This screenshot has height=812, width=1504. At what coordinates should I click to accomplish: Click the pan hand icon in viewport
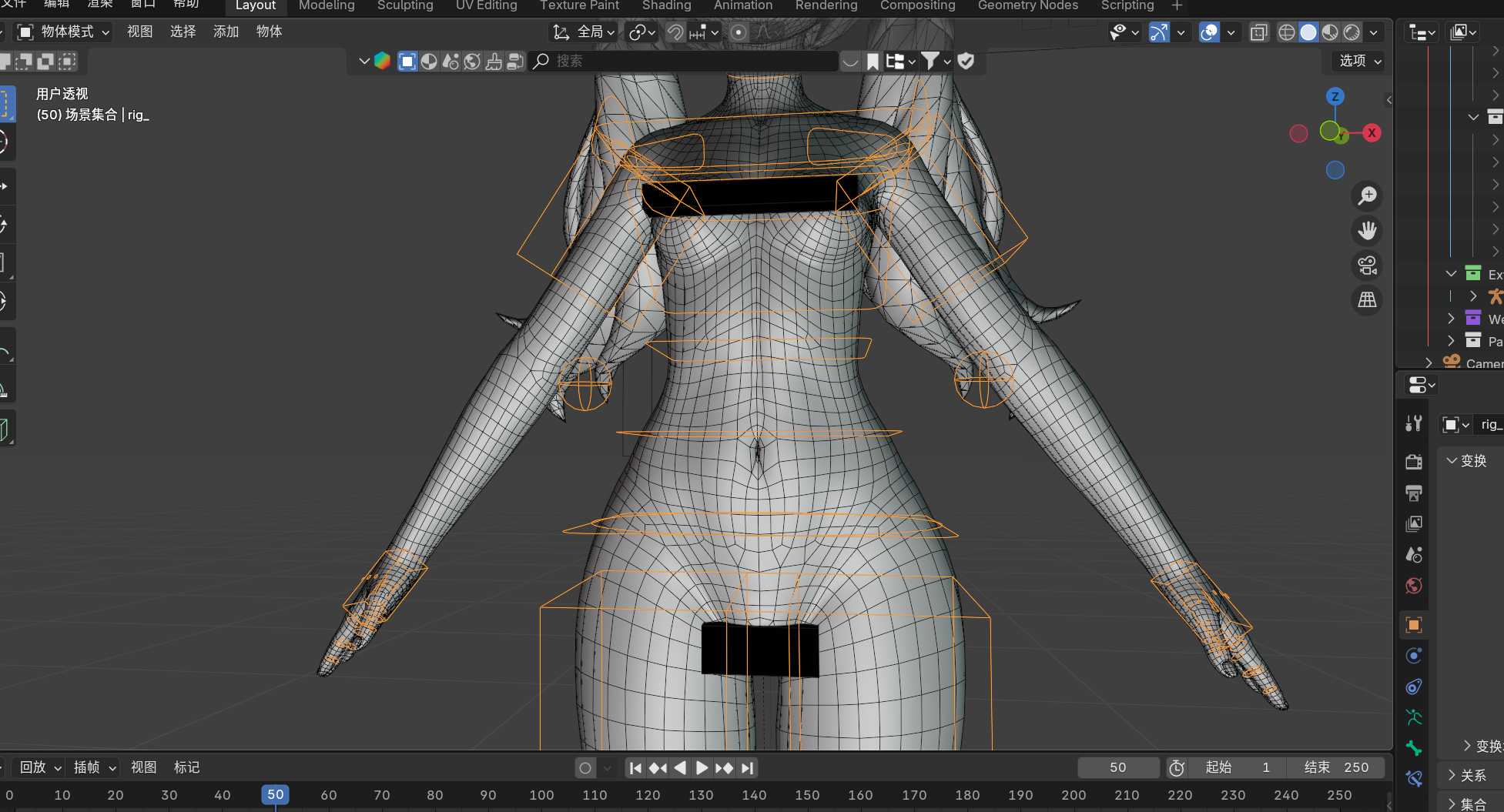(1367, 231)
